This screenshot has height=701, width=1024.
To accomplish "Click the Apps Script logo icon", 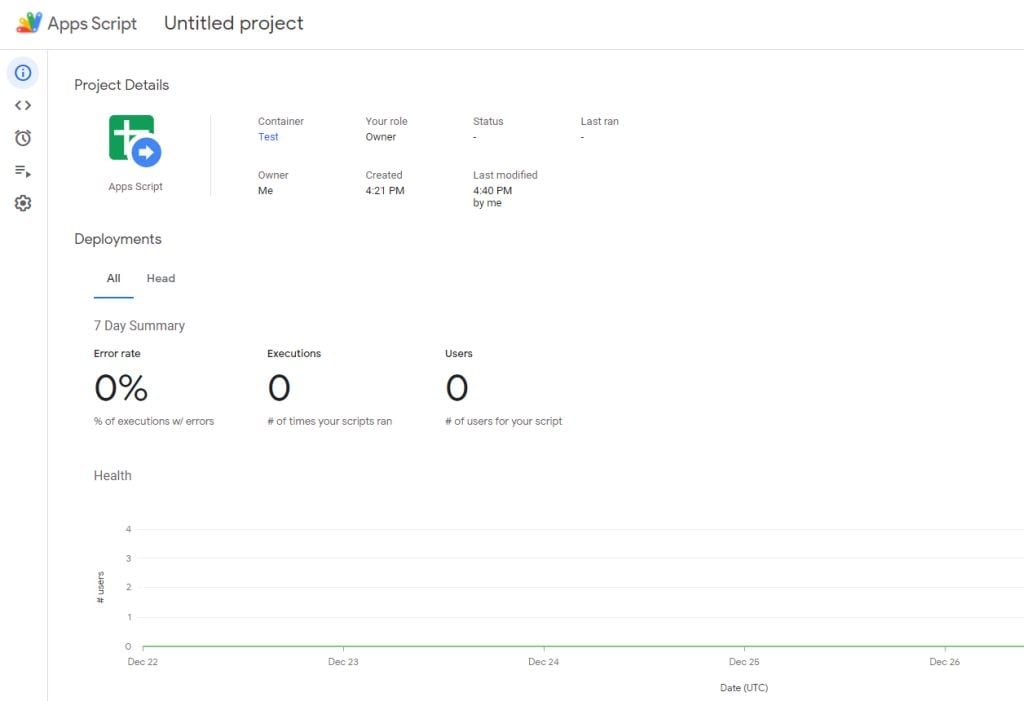I will [x=29, y=23].
